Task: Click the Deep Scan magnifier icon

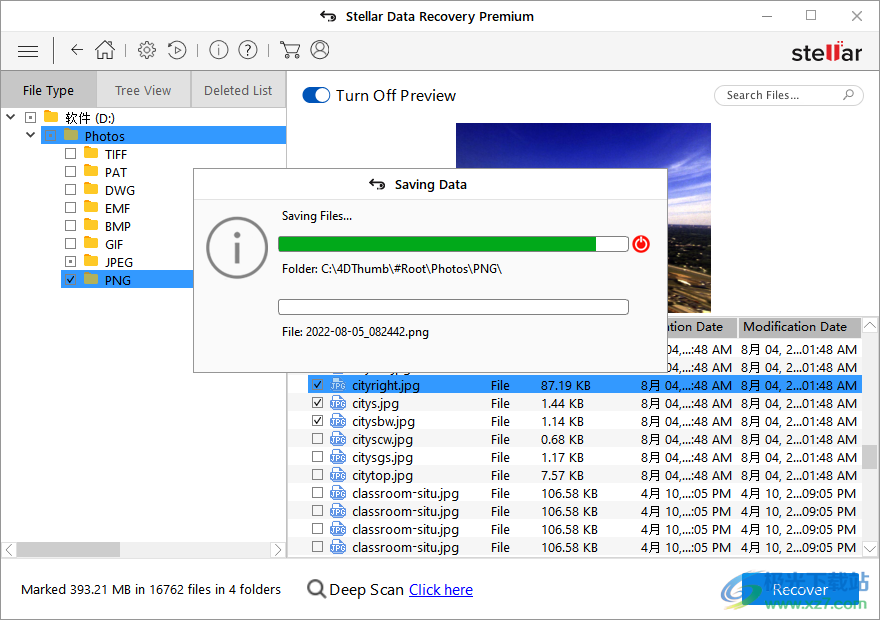Action: [x=316, y=589]
